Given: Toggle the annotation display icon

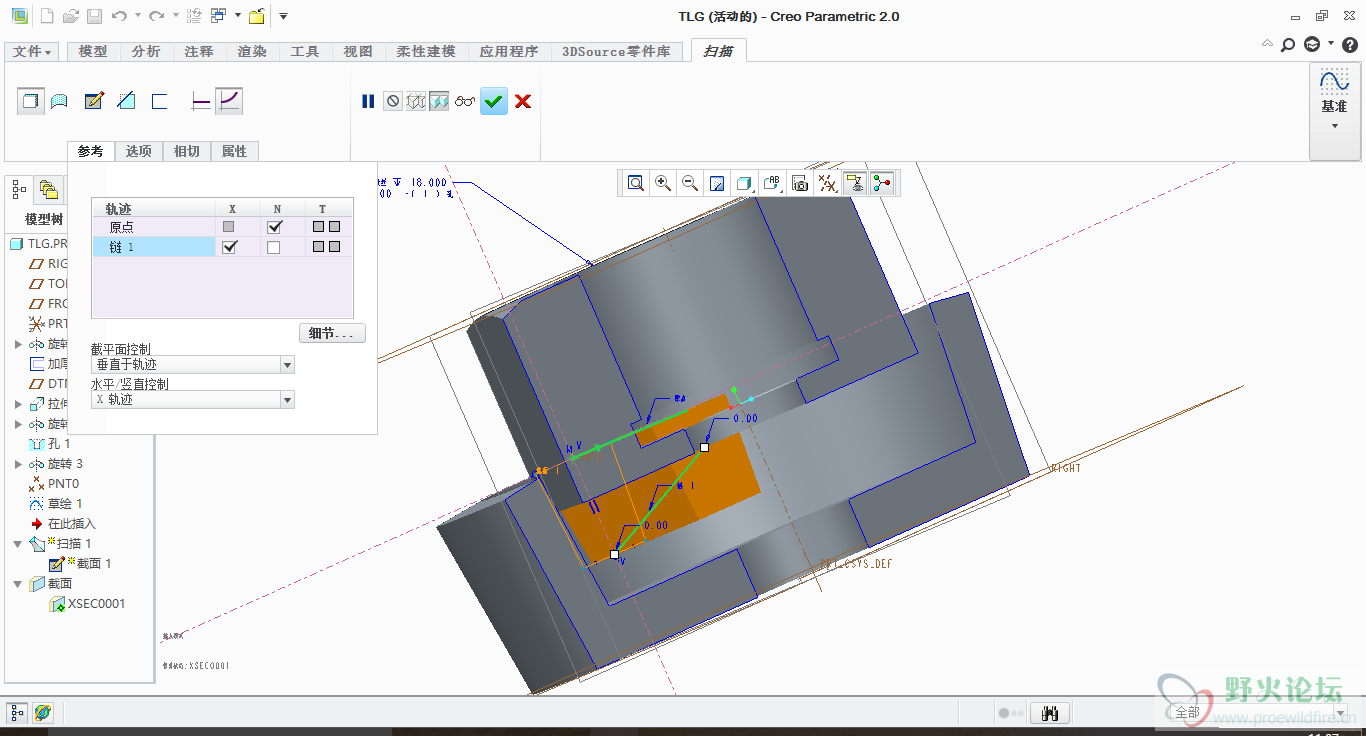Looking at the screenshot, I should 854,183.
